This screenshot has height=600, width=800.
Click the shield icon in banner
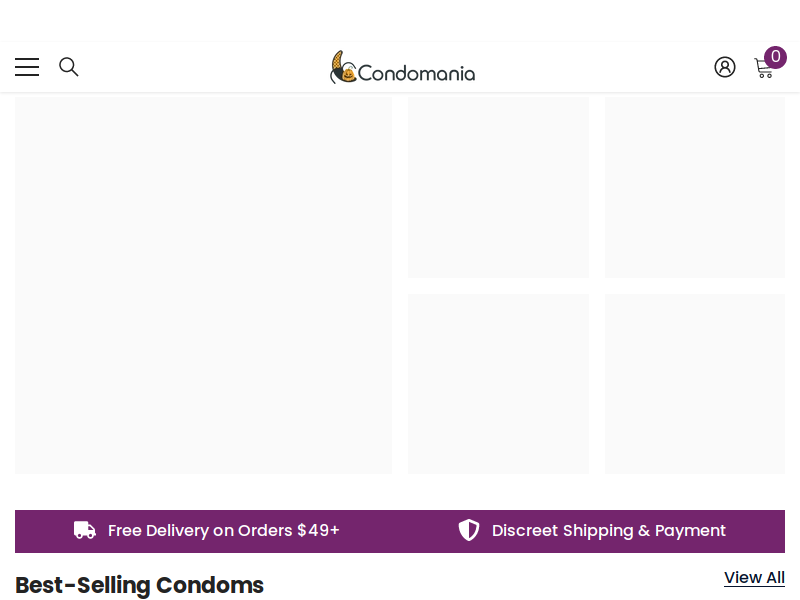pos(468,530)
